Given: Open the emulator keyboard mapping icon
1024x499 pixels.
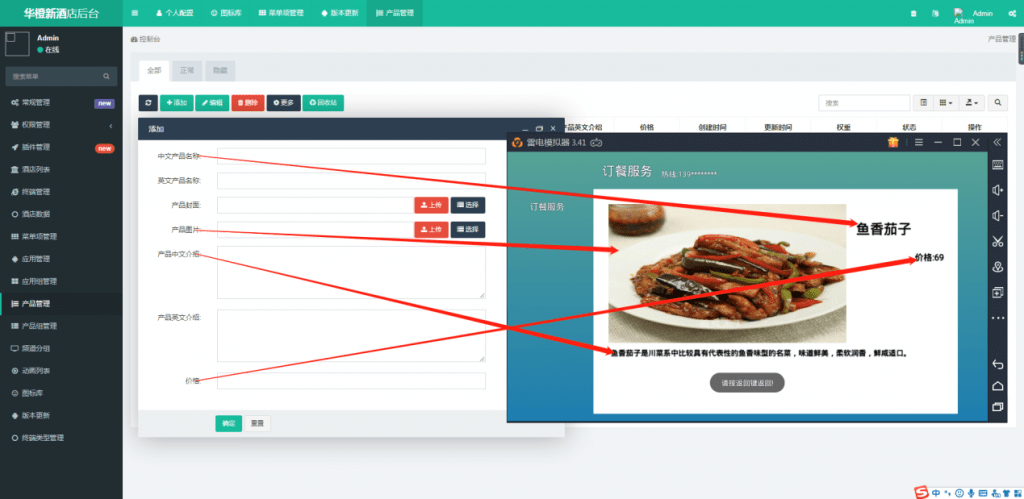Looking at the screenshot, I should click(997, 165).
